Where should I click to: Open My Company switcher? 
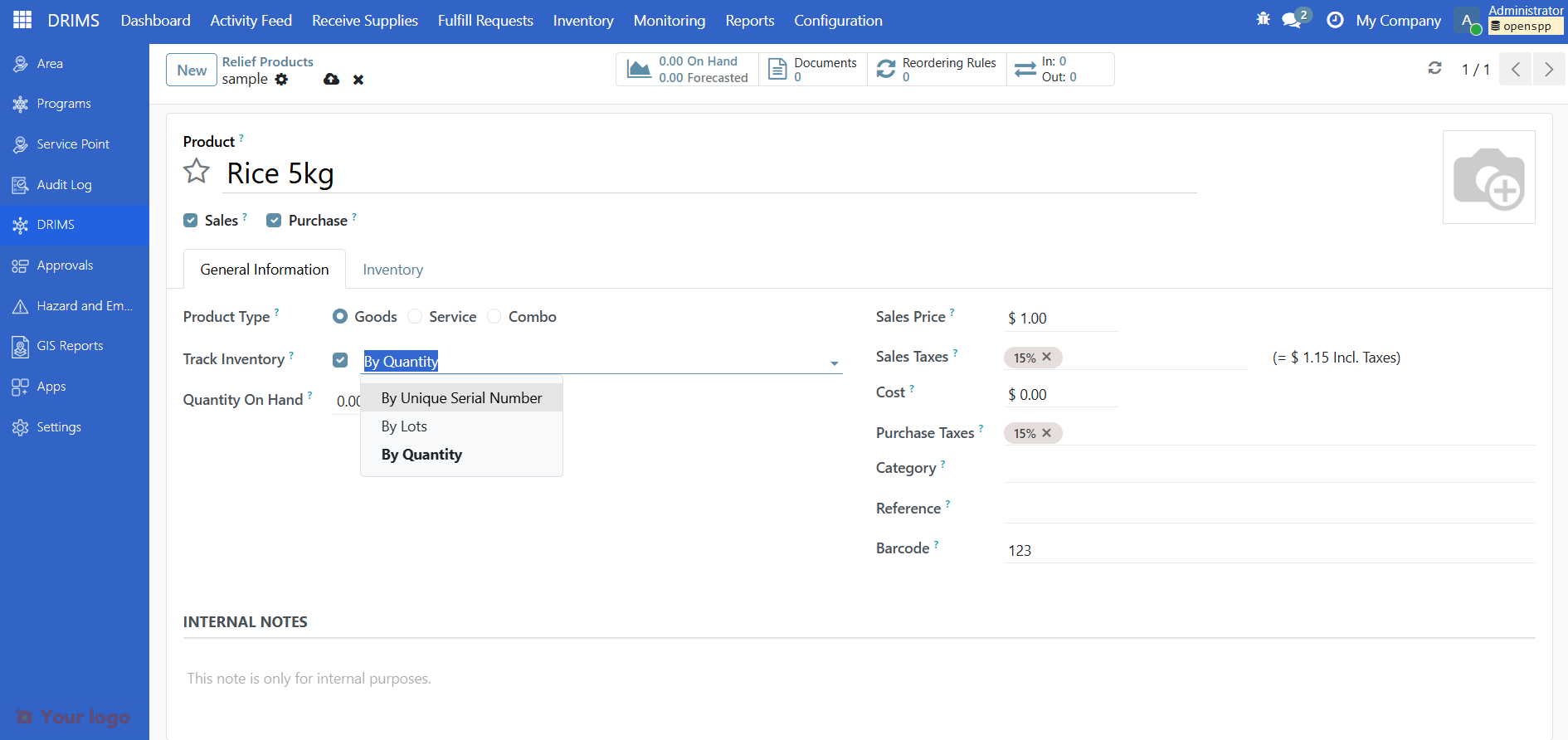1398,21
